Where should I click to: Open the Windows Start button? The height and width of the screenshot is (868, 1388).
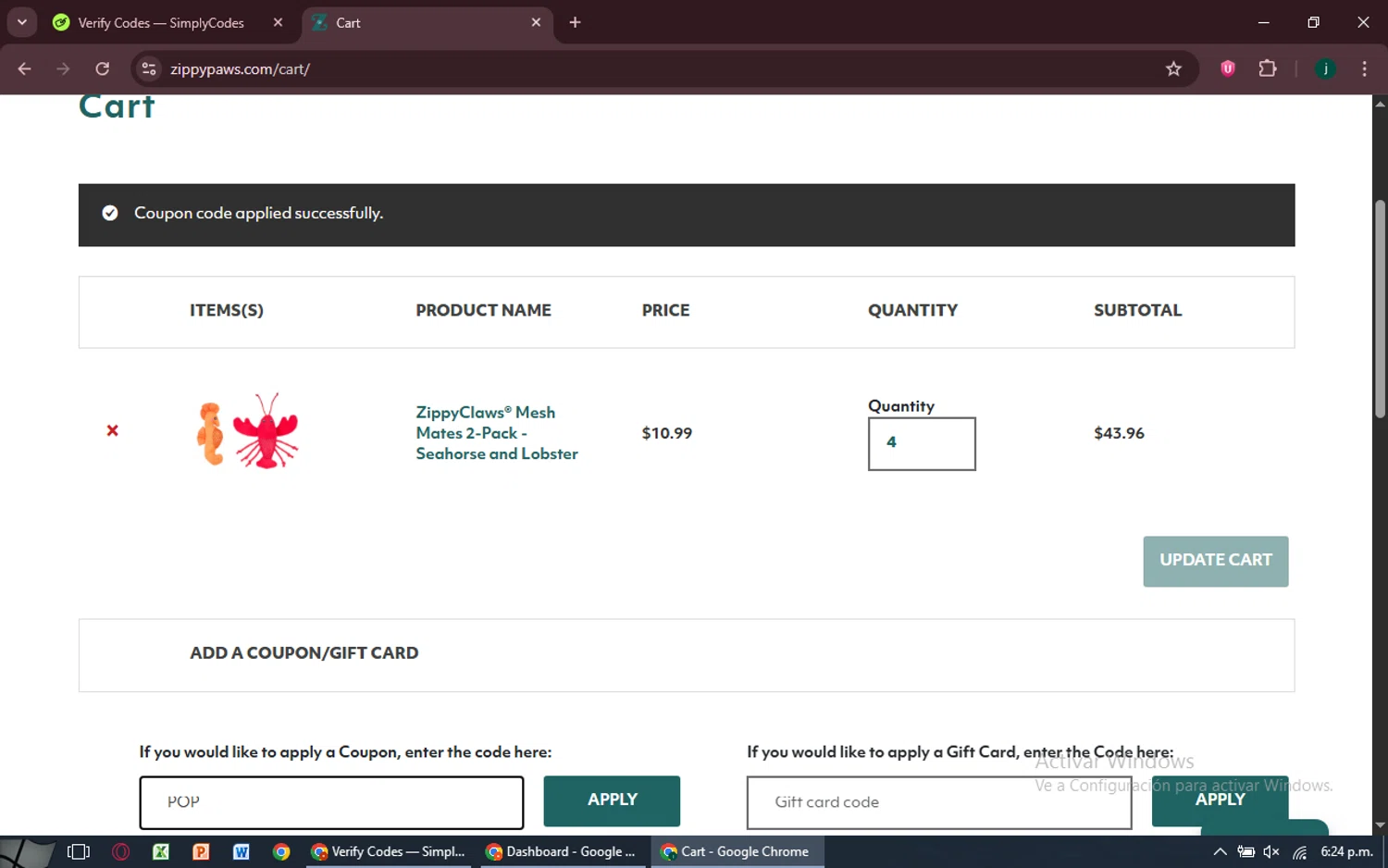click(26, 851)
